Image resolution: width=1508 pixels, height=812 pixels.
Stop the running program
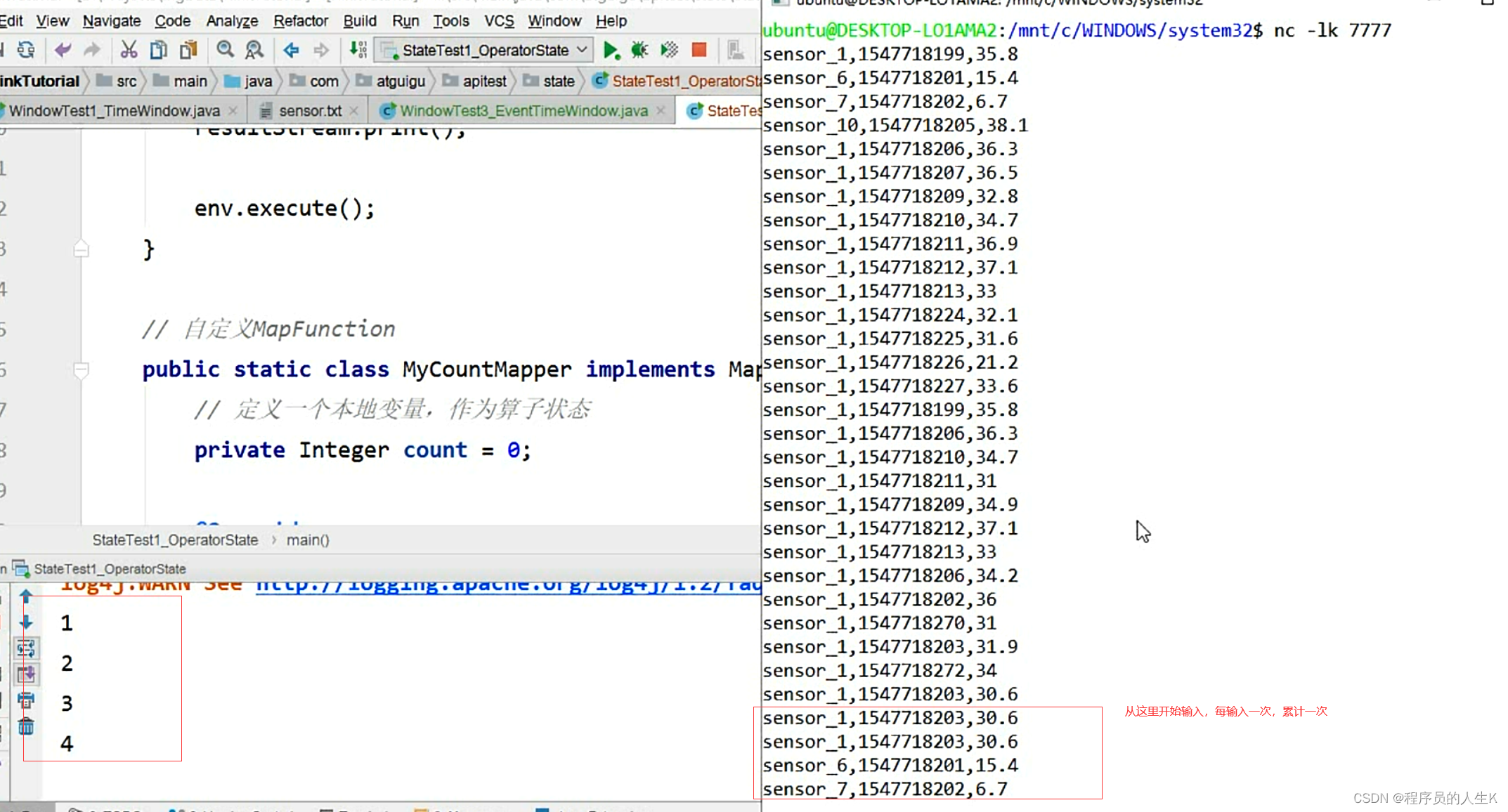(698, 50)
